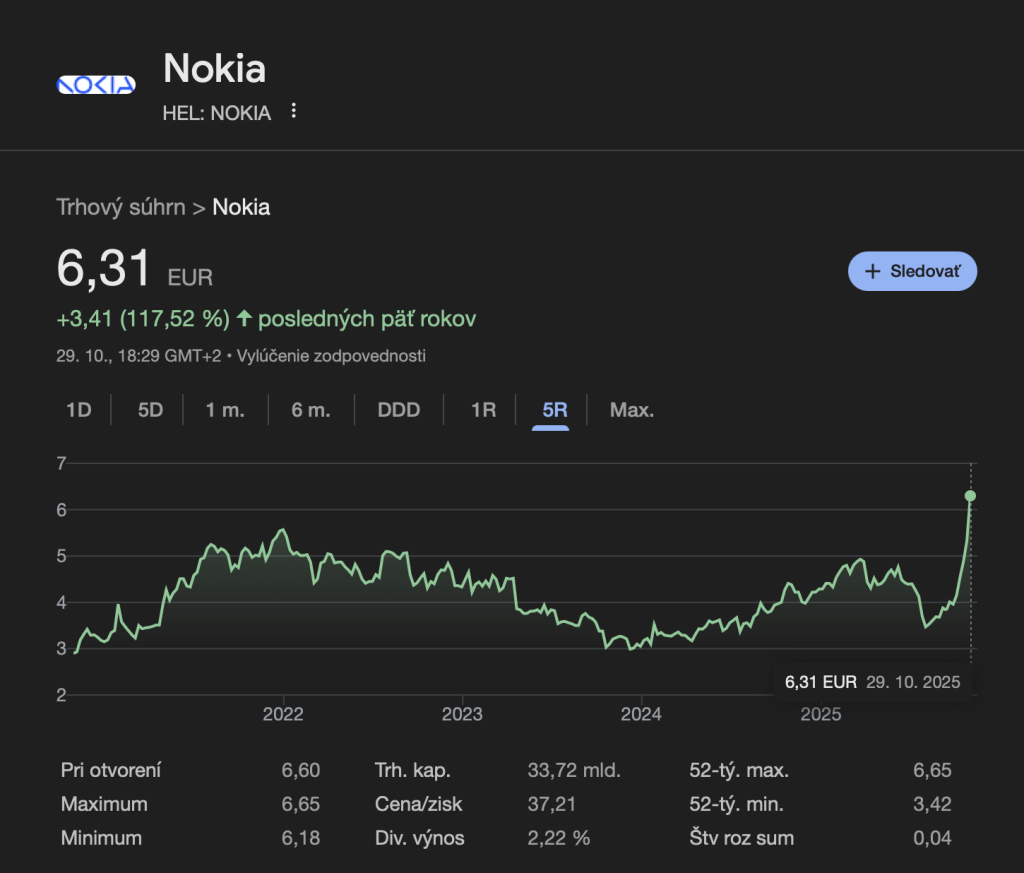Select the 1D time range tab
1024x873 pixels.
78,410
